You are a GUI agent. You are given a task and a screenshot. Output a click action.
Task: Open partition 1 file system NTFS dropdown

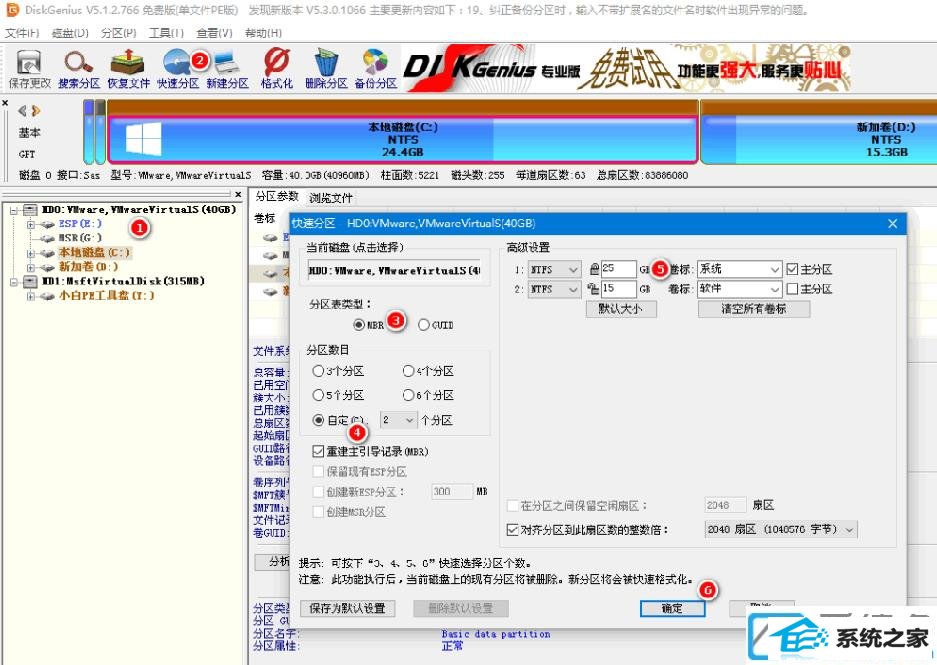click(x=554, y=269)
